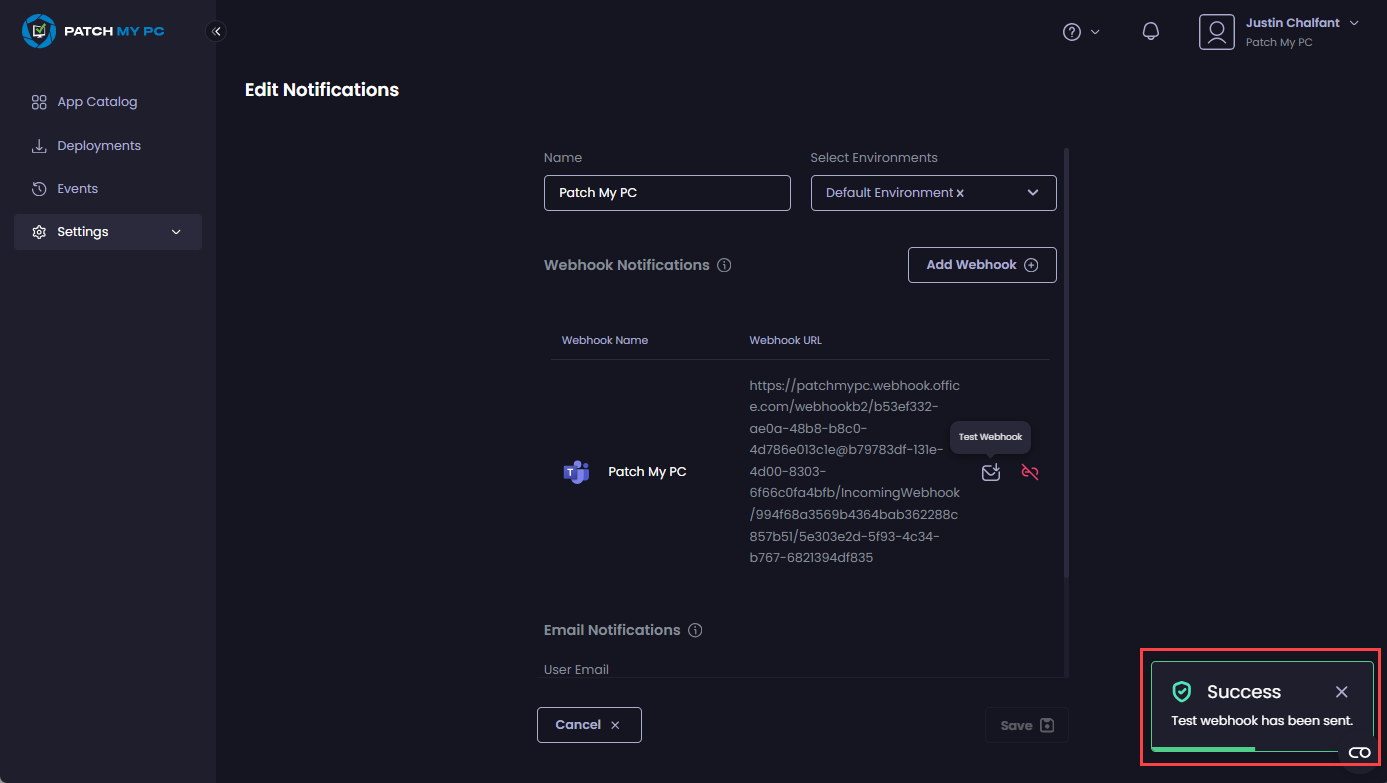Open the Events page
This screenshot has width=1387, height=783.
click(x=77, y=189)
